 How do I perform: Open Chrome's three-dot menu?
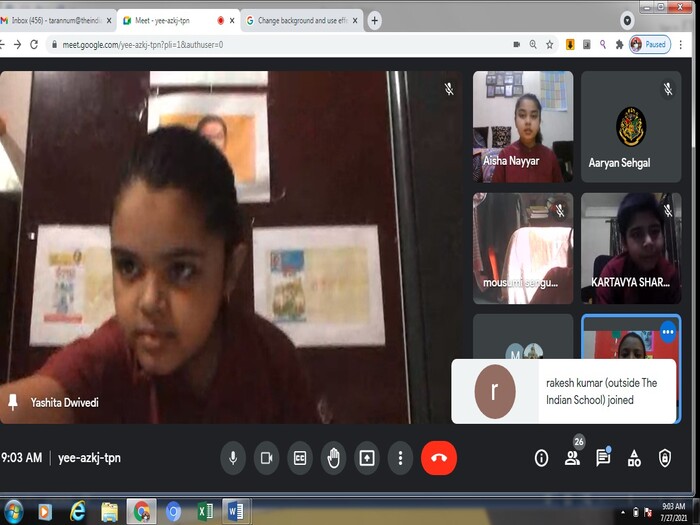click(x=681, y=45)
